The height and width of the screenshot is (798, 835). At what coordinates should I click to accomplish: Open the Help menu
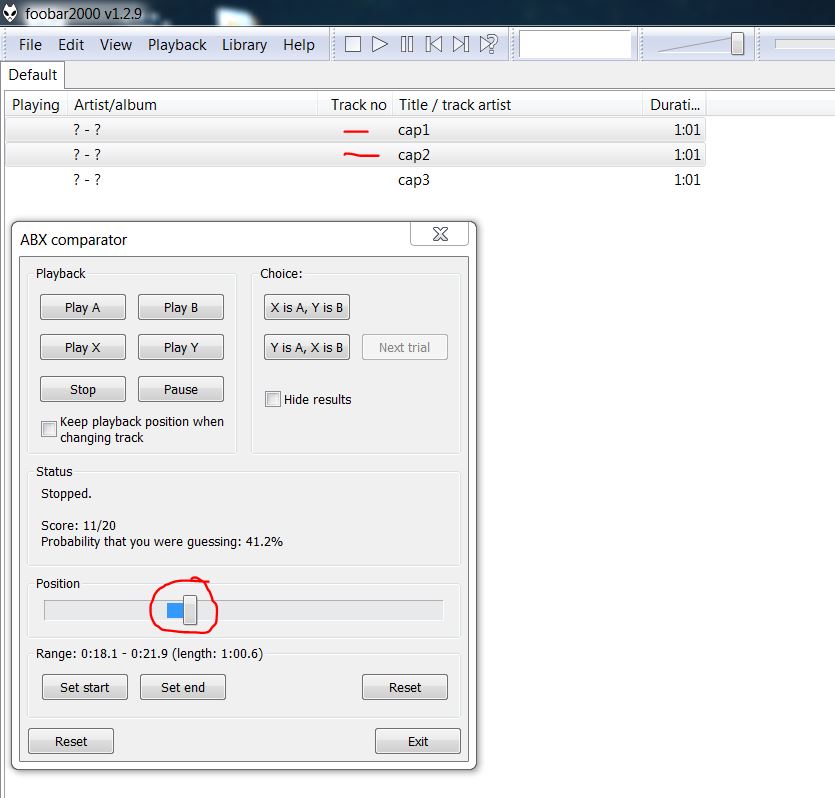pyautogui.click(x=299, y=45)
